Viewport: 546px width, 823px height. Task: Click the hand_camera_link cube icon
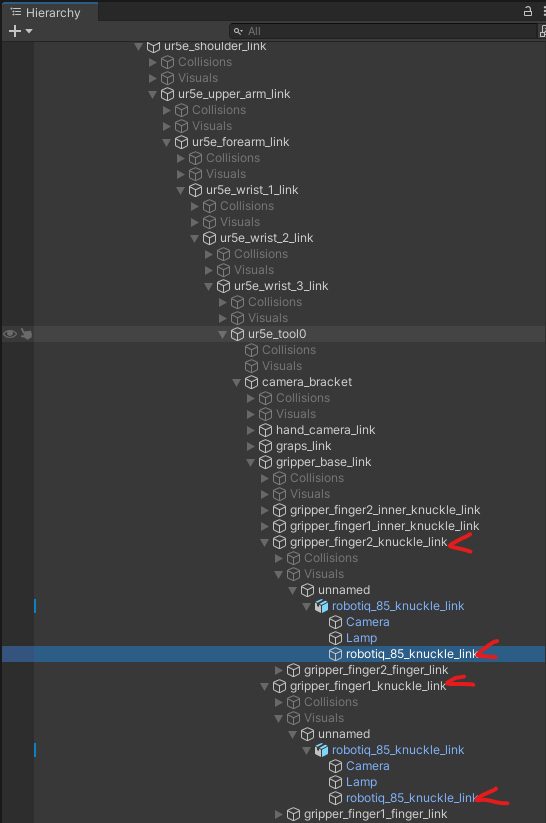click(x=266, y=430)
